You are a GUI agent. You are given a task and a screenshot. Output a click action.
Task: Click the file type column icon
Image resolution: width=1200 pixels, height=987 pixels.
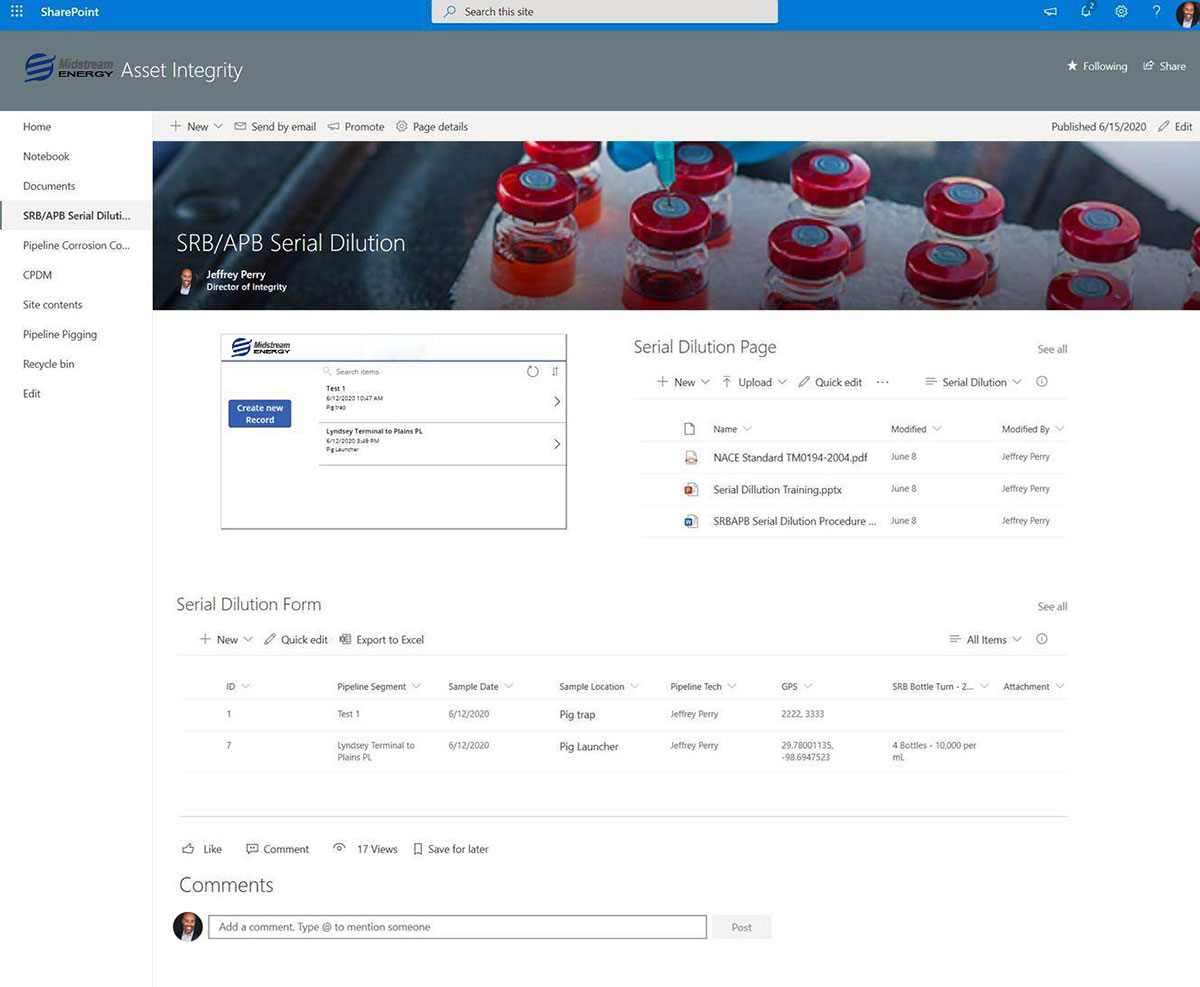[x=689, y=429]
